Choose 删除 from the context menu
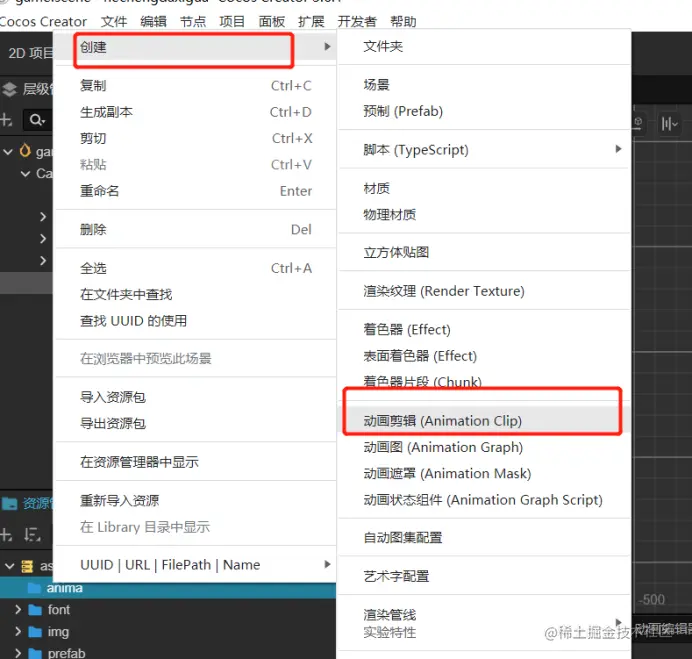 [196, 229]
